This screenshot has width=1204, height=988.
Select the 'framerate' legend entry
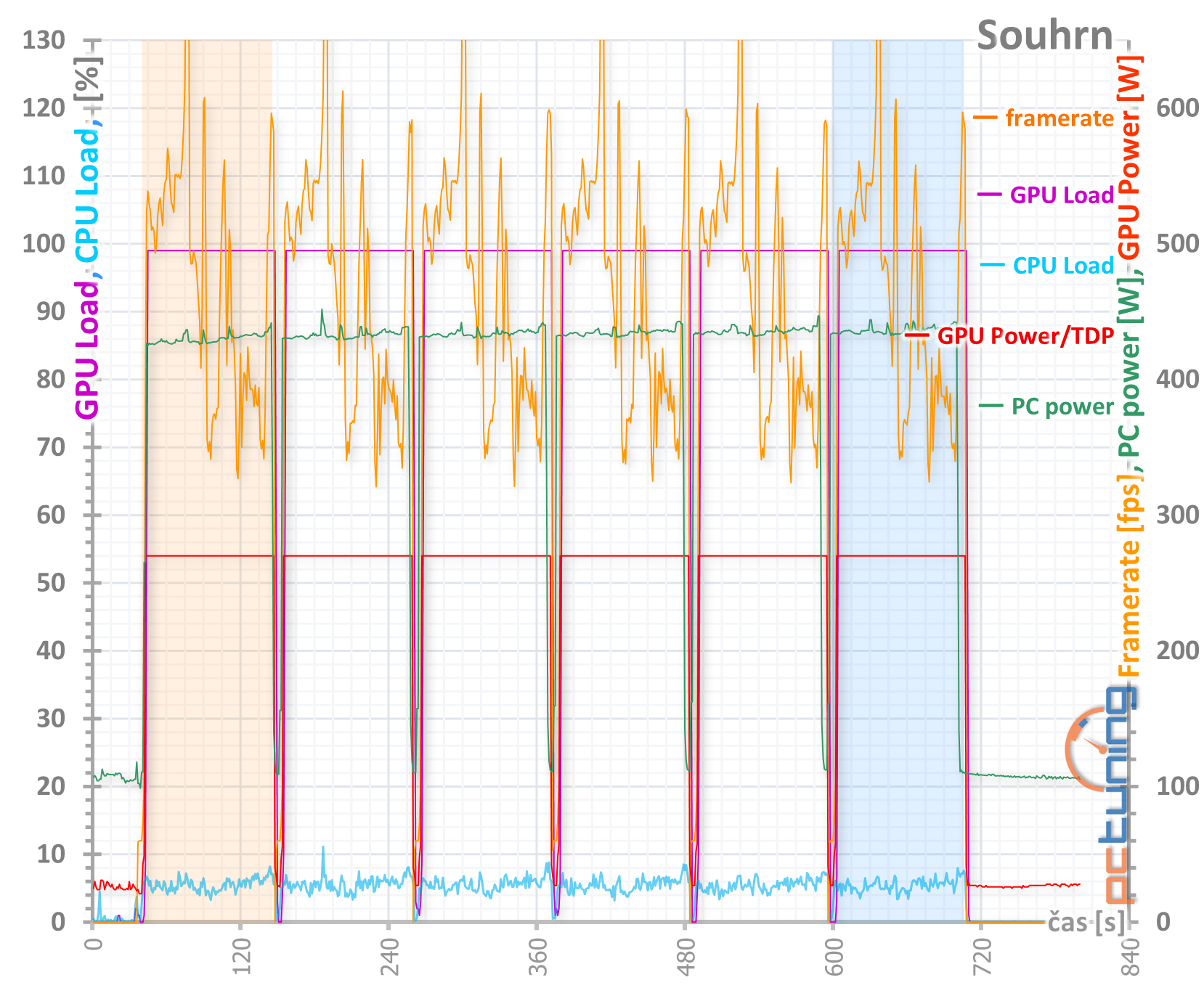coord(1059,118)
